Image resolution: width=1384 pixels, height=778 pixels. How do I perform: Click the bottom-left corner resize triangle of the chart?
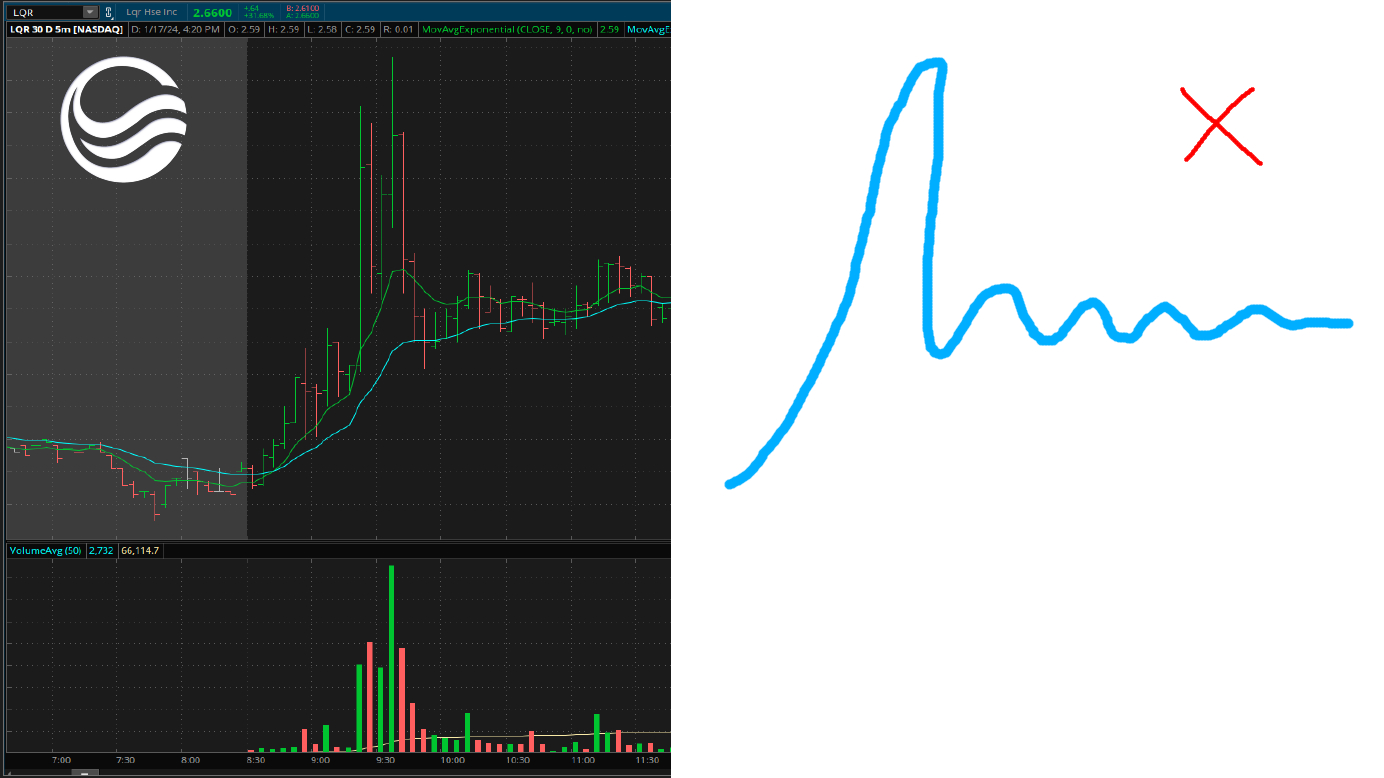coord(7,773)
